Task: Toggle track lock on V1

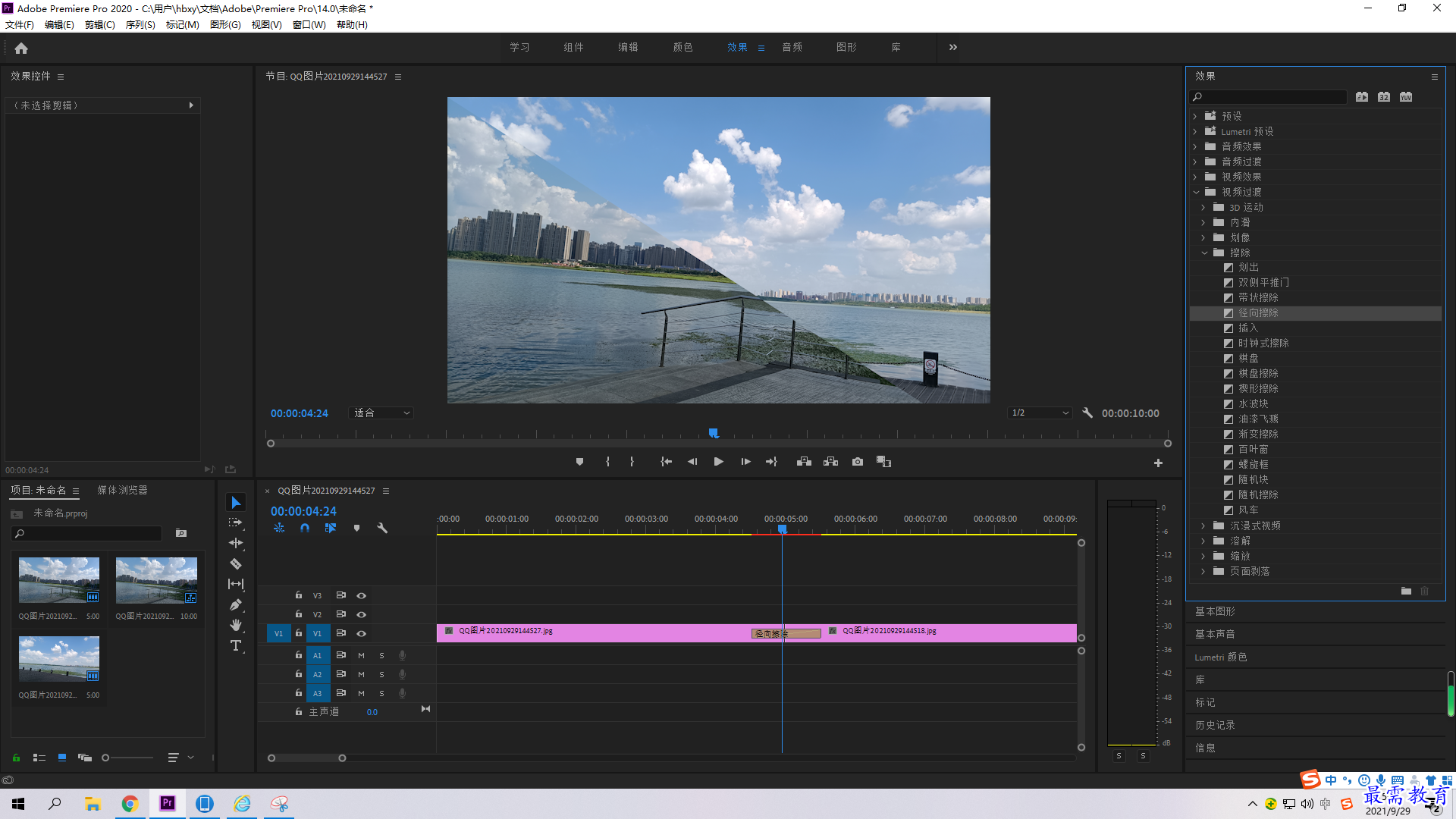Action: pyautogui.click(x=299, y=633)
